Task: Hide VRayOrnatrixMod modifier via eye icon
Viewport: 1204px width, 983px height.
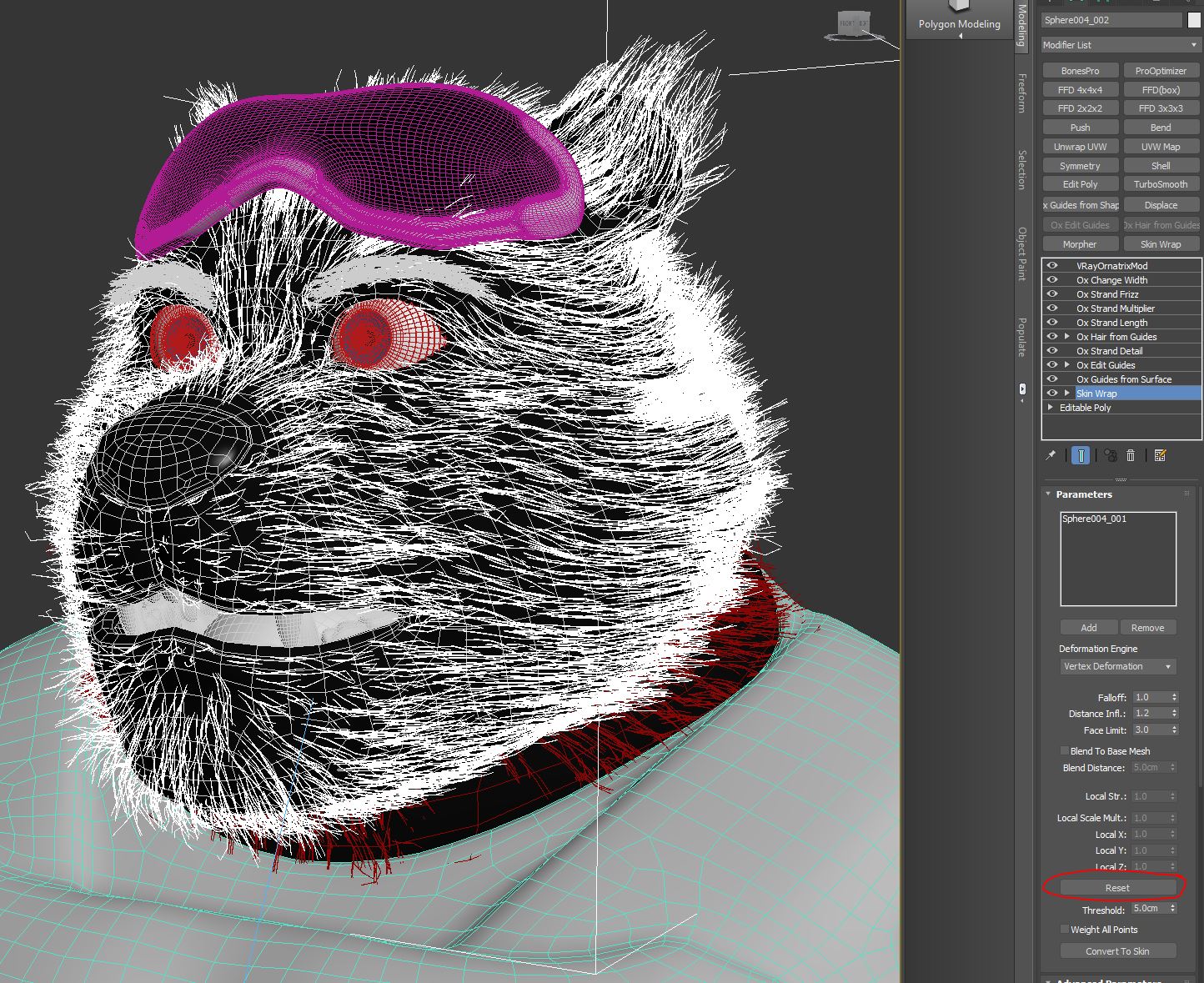Action: [x=1052, y=266]
